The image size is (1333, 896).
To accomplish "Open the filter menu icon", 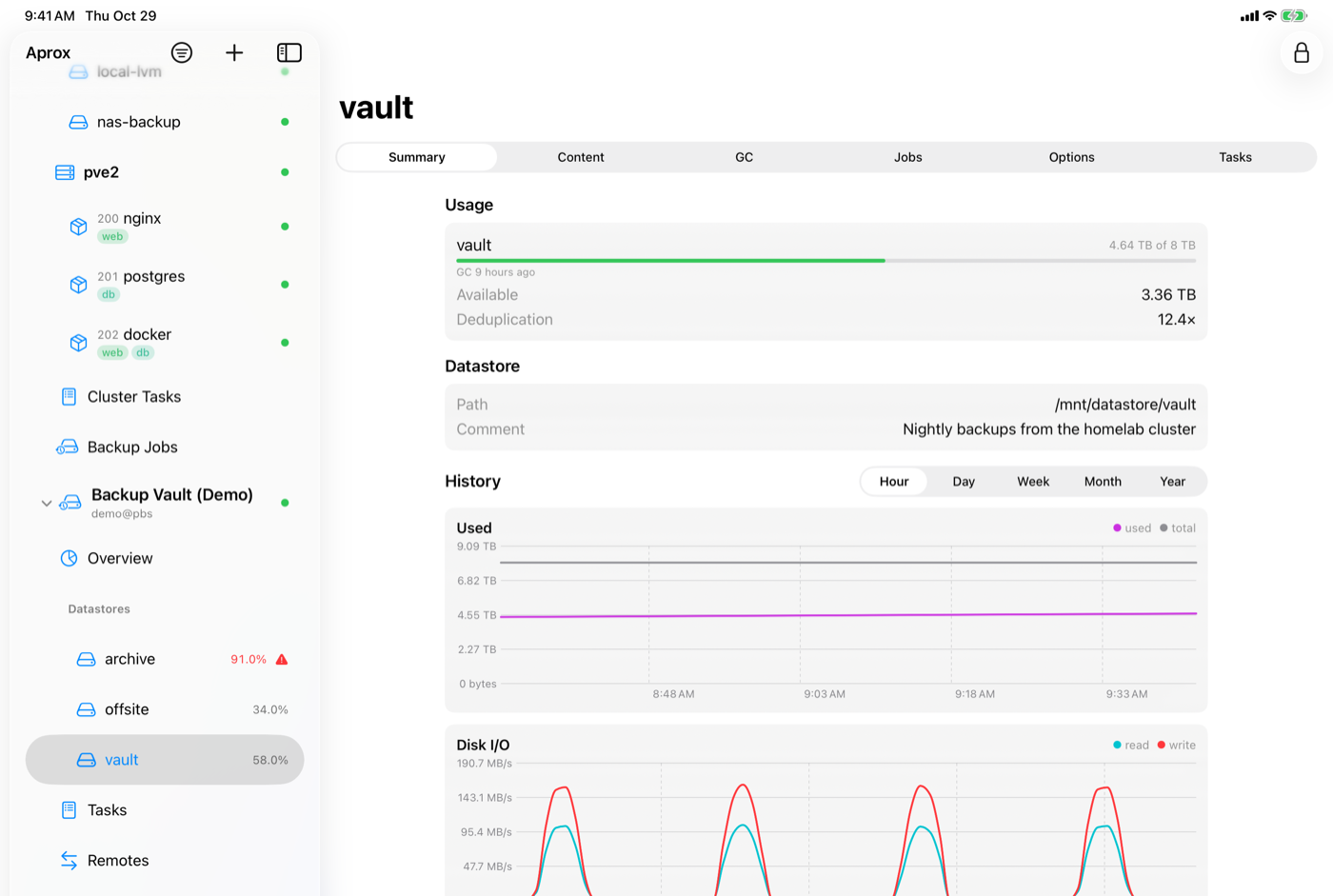I will (x=182, y=52).
